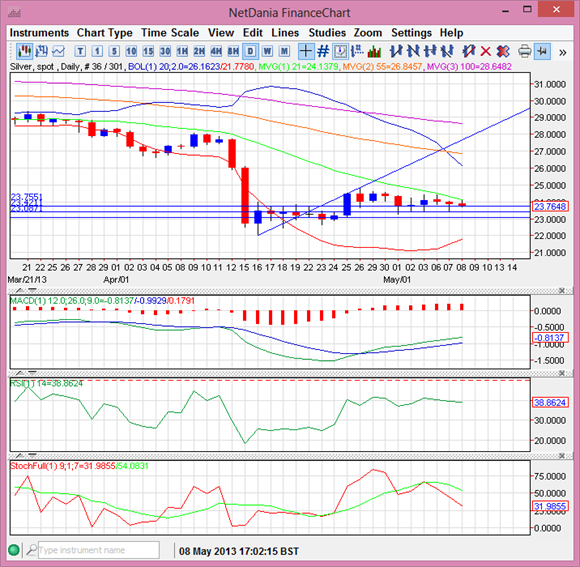Select the candlestick chart type icon
This screenshot has height=567, width=580.
[24, 51]
